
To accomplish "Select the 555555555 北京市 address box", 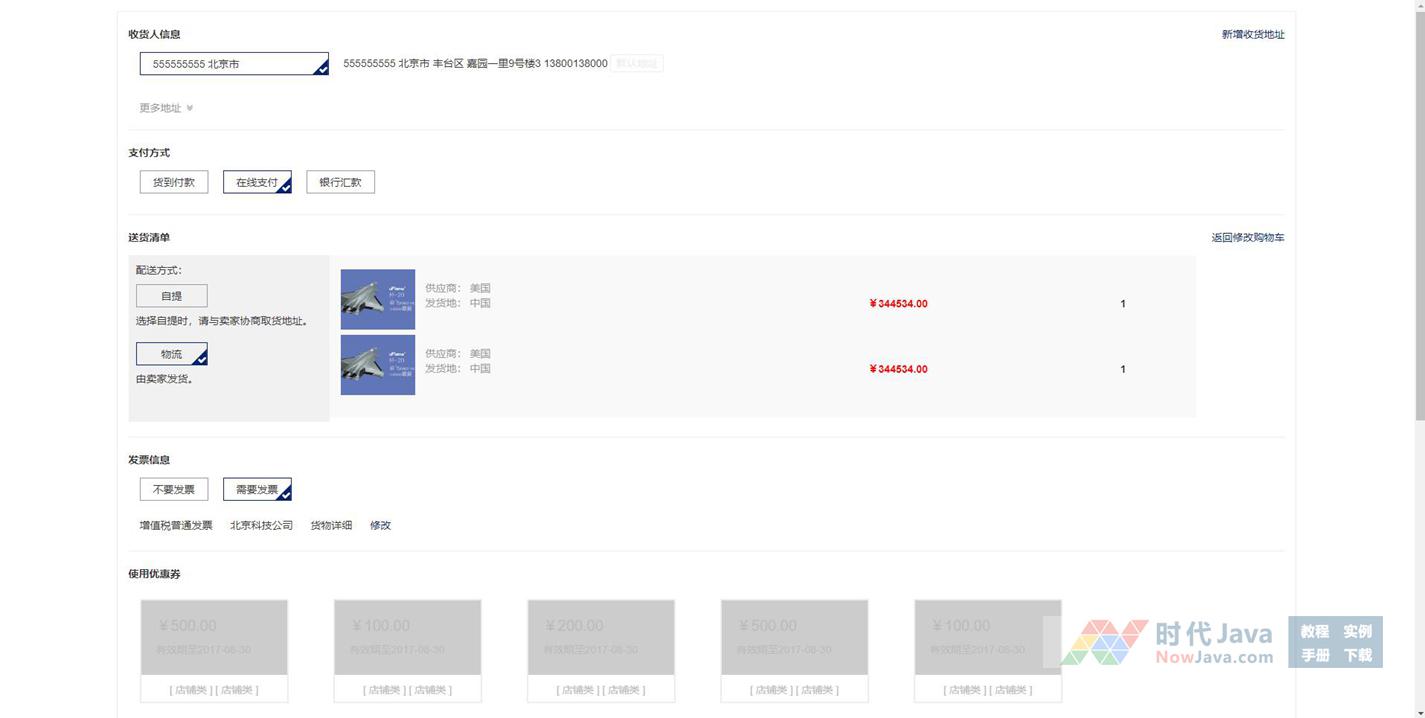I will pyautogui.click(x=233, y=64).
